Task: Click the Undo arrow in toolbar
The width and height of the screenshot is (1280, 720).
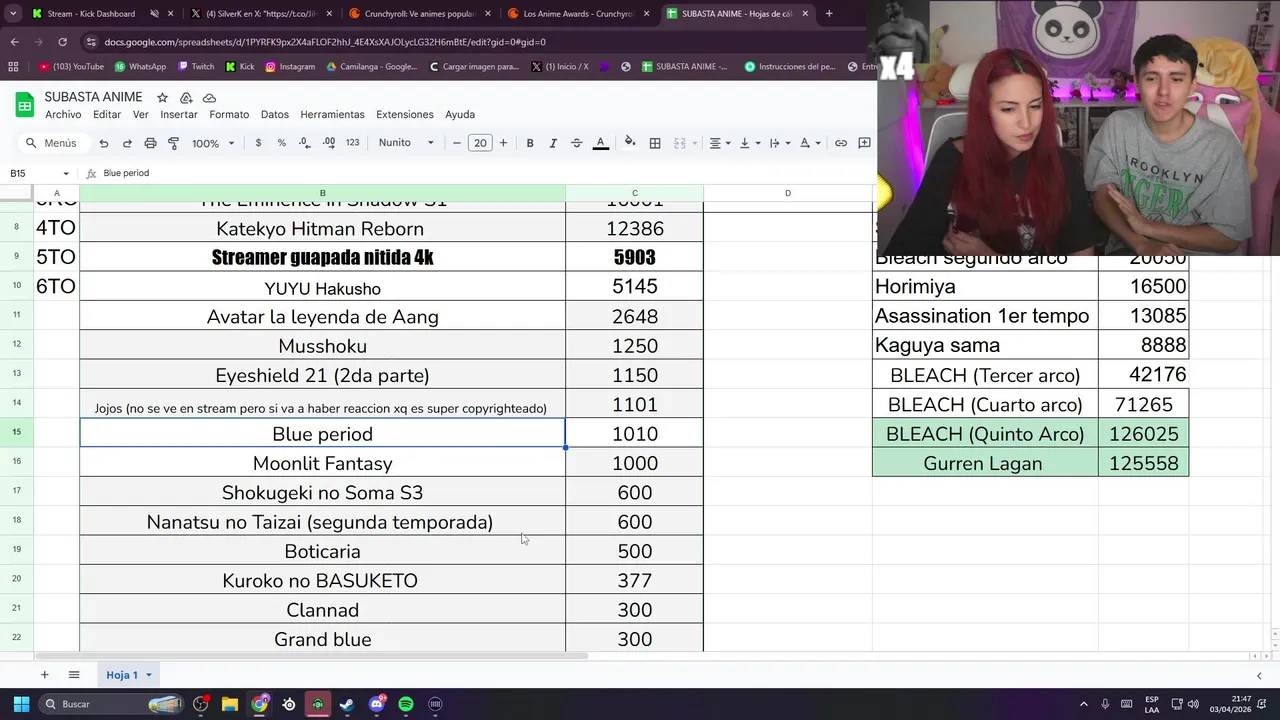Action: click(x=104, y=143)
